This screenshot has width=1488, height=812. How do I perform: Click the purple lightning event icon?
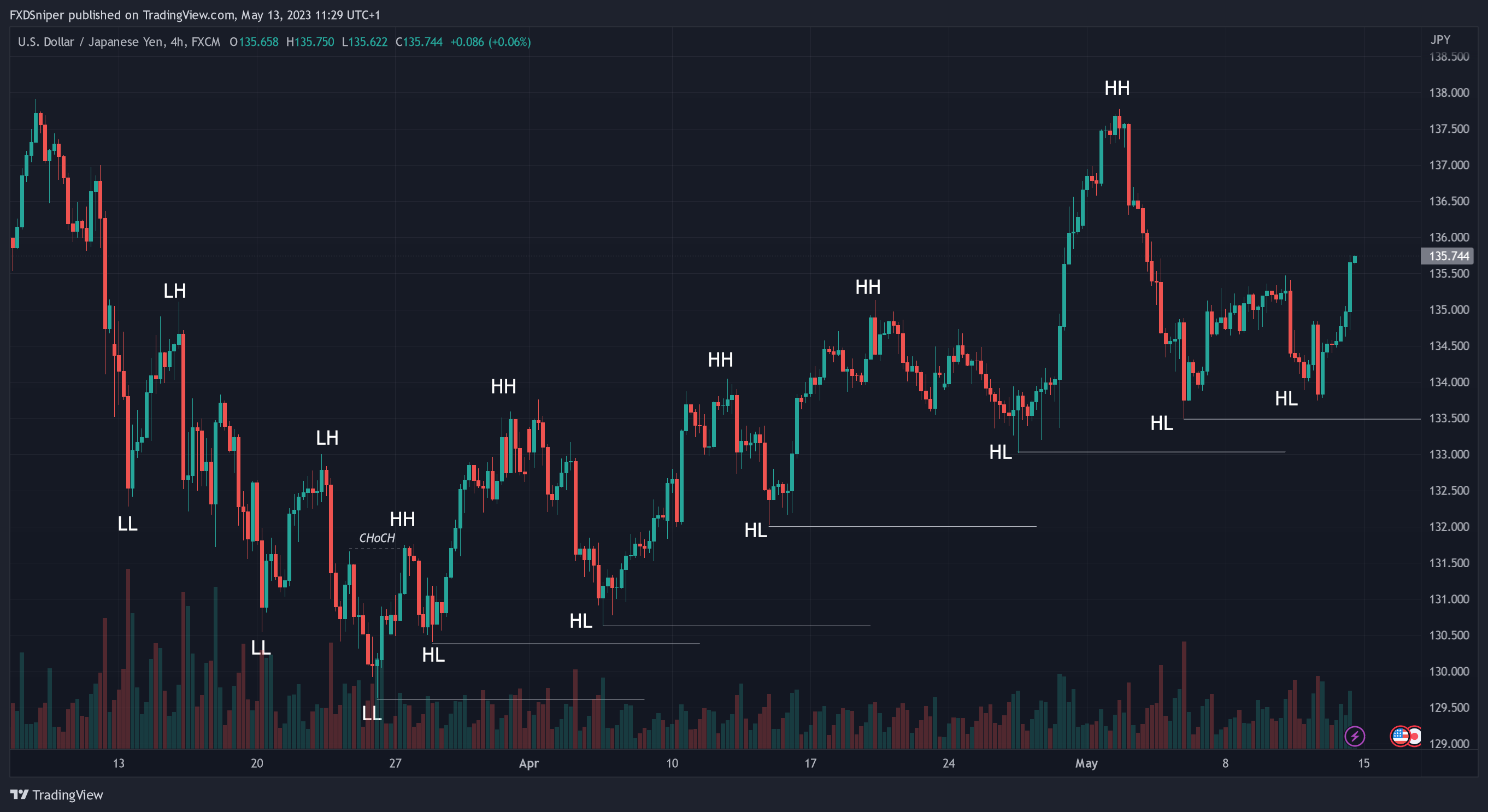[1355, 735]
